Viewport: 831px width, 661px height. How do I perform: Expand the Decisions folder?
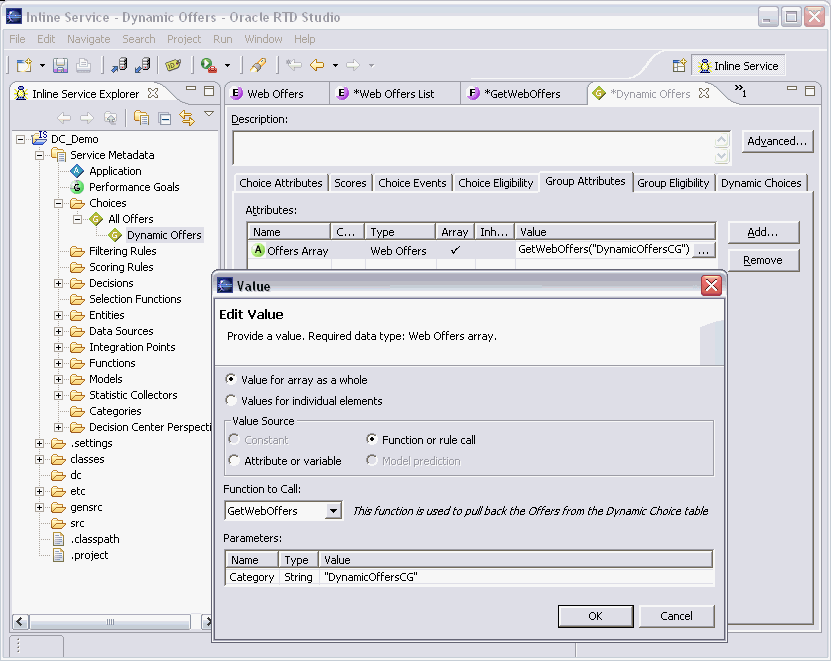coord(58,284)
